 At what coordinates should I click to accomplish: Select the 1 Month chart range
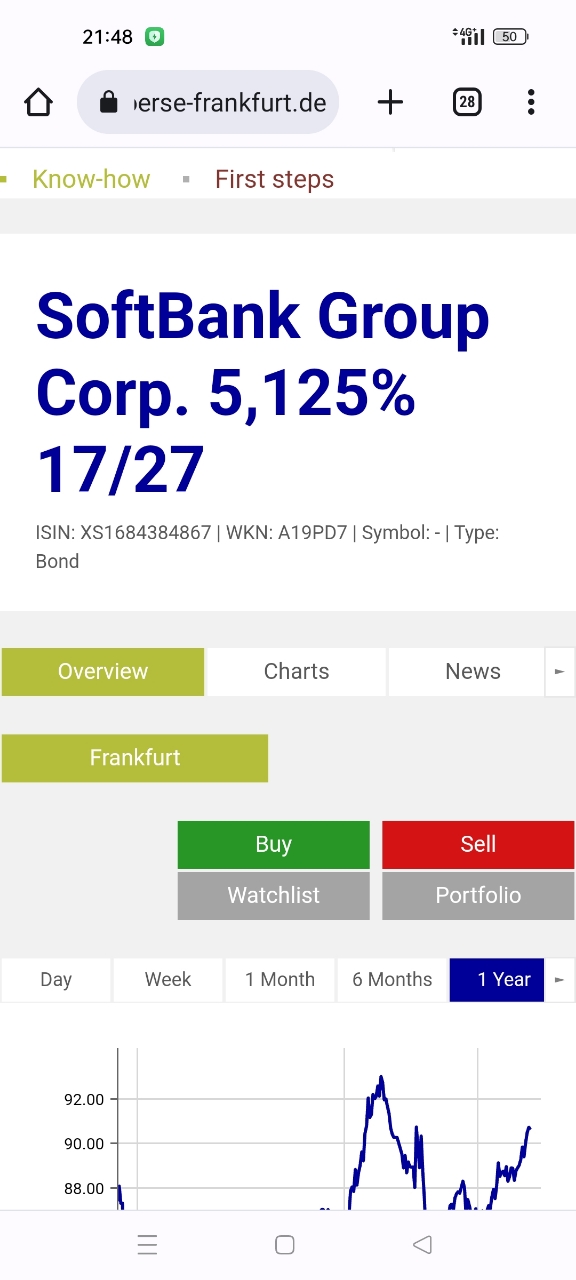click(x=280, y=980)
